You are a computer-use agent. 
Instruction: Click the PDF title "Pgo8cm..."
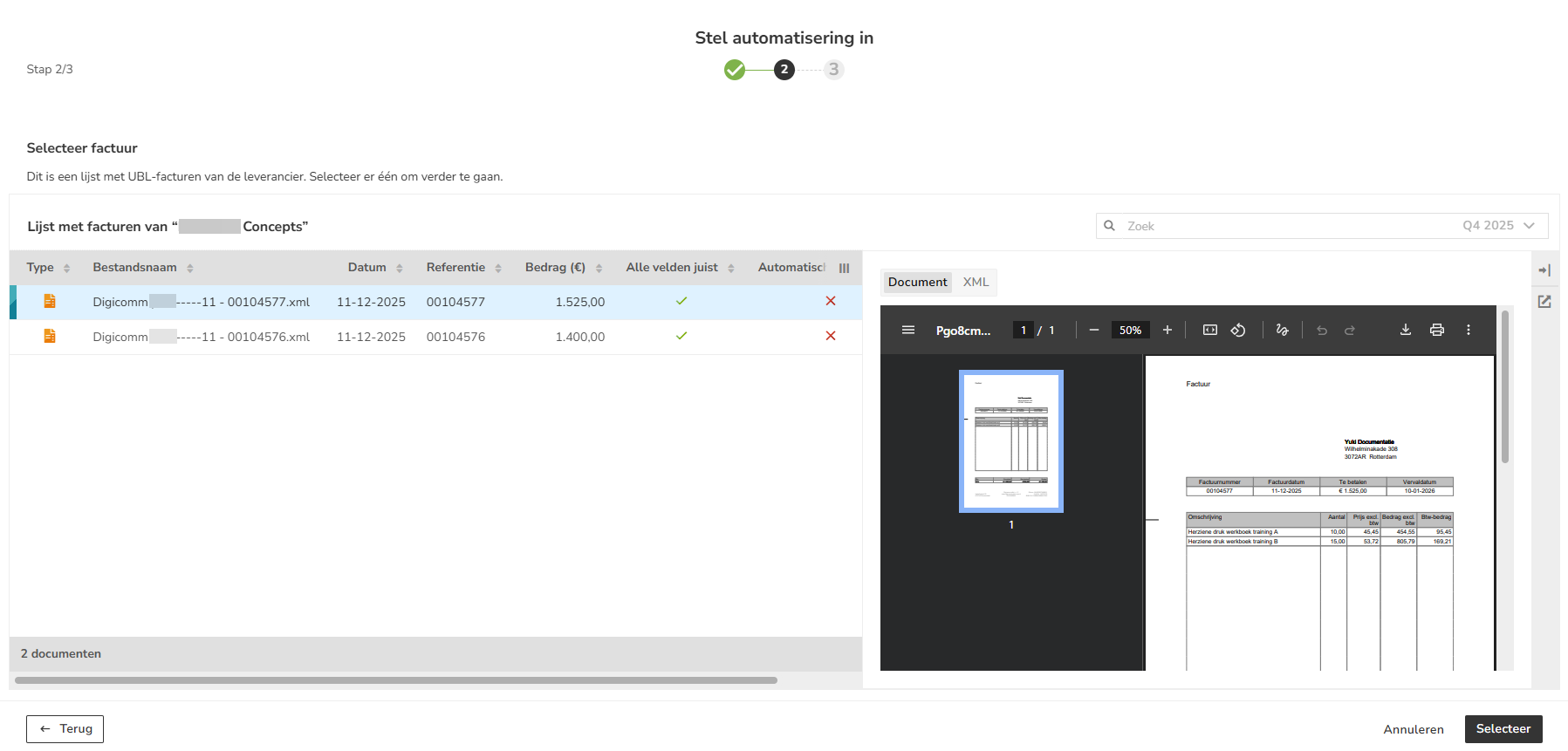pyautogui.click(x=963, y=331)
